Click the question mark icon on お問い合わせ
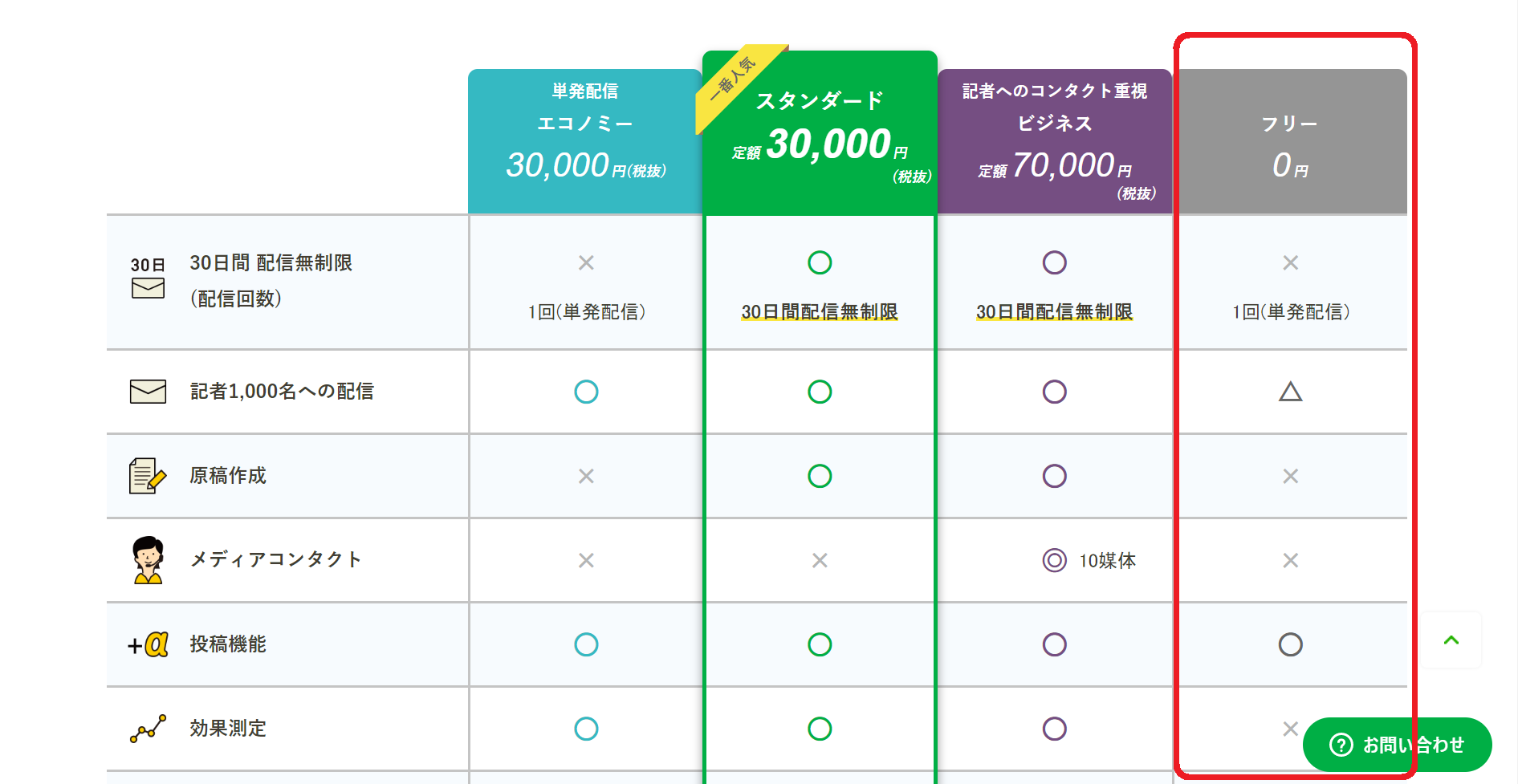This screenshot has height=784, width=1518. pos(1340,744)
